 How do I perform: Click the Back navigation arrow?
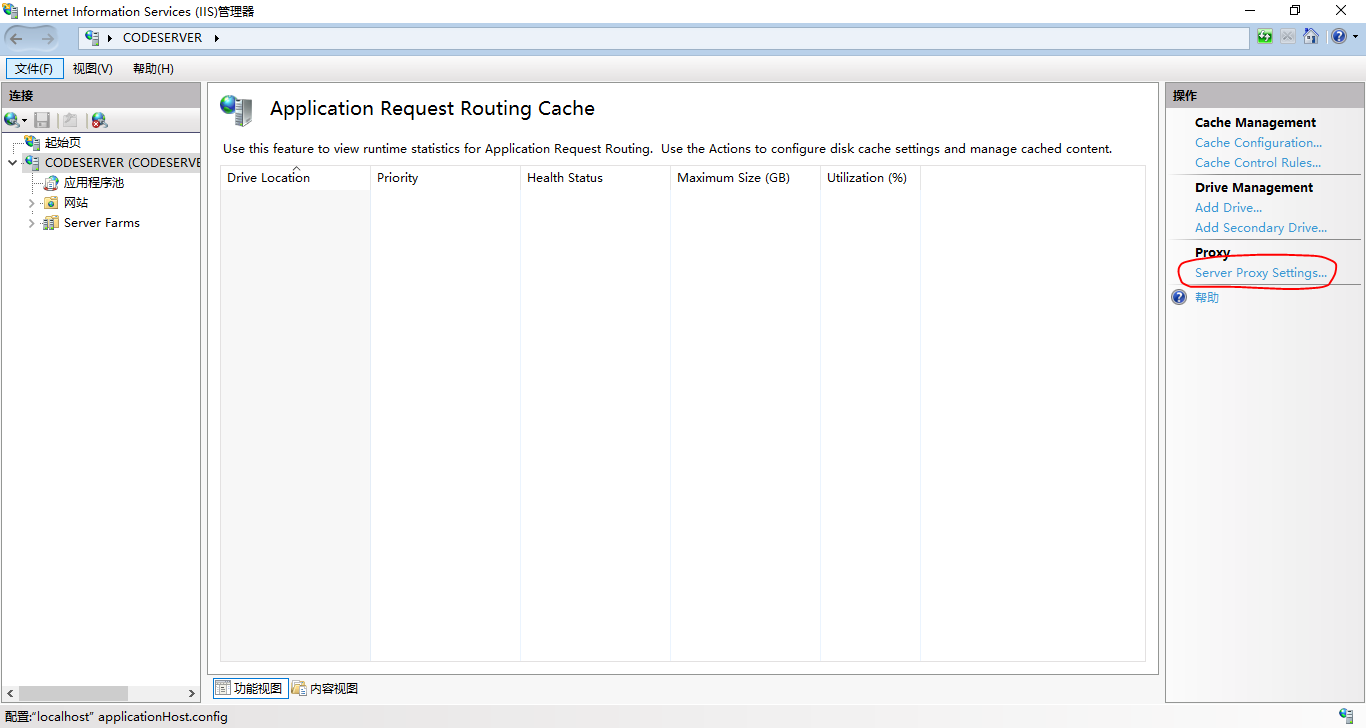[17, 38]
